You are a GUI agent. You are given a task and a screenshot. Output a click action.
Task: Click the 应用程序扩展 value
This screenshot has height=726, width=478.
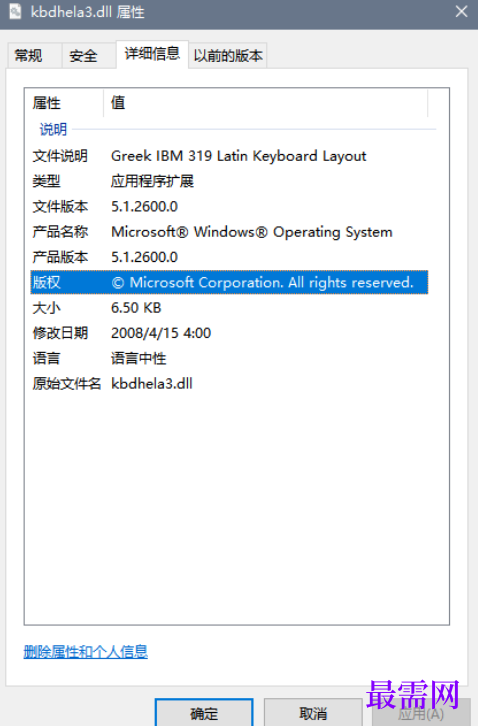point(152,181)
